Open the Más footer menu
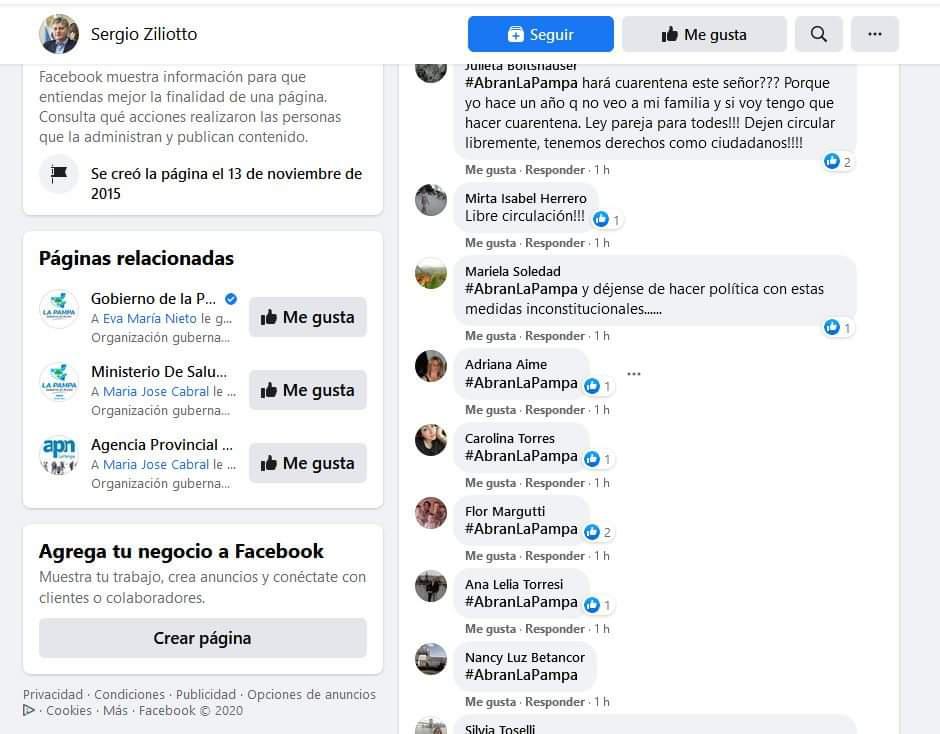Viewport: 940px width, 734px height. [x=115, y=711]
